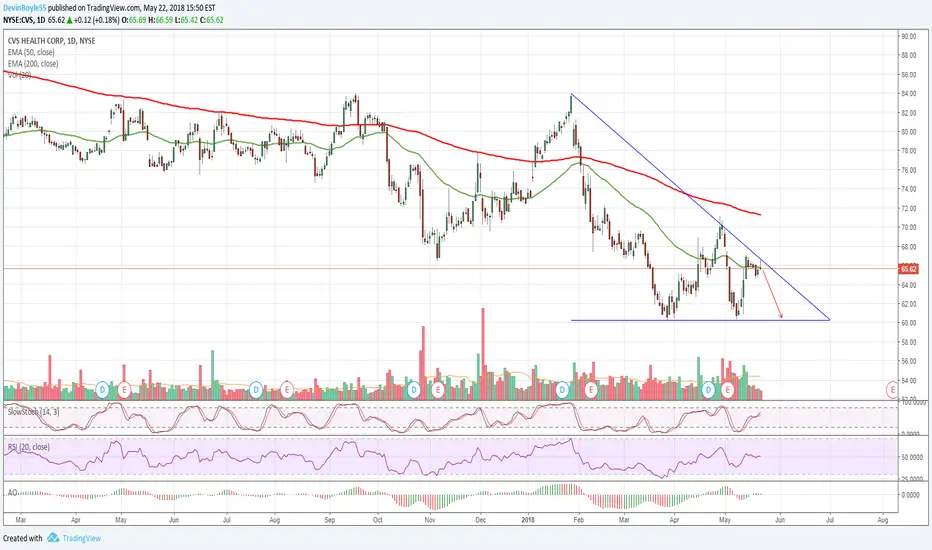932x550 pixels.
Task: Click the current price tag 65.62
Action: [909, 269]
